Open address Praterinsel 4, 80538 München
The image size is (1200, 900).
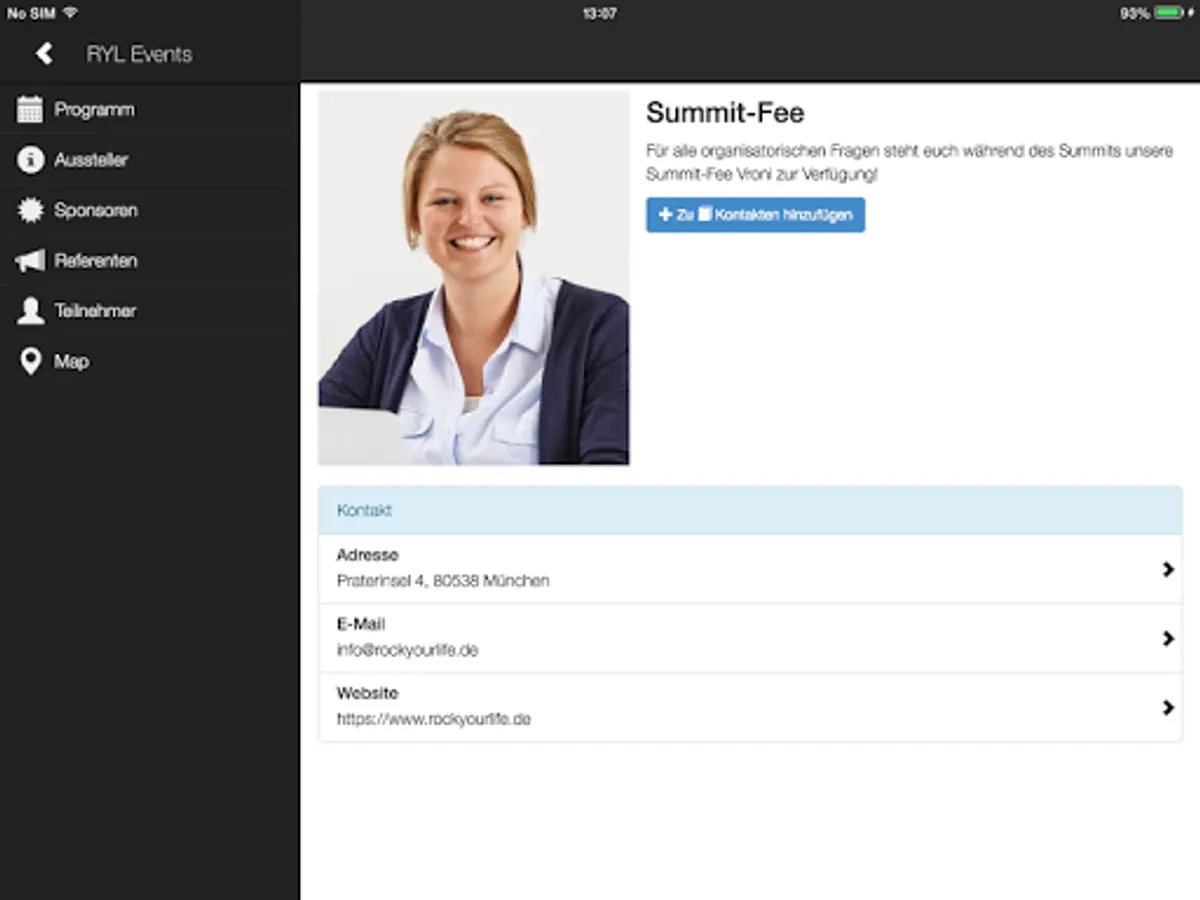(443, 581)
